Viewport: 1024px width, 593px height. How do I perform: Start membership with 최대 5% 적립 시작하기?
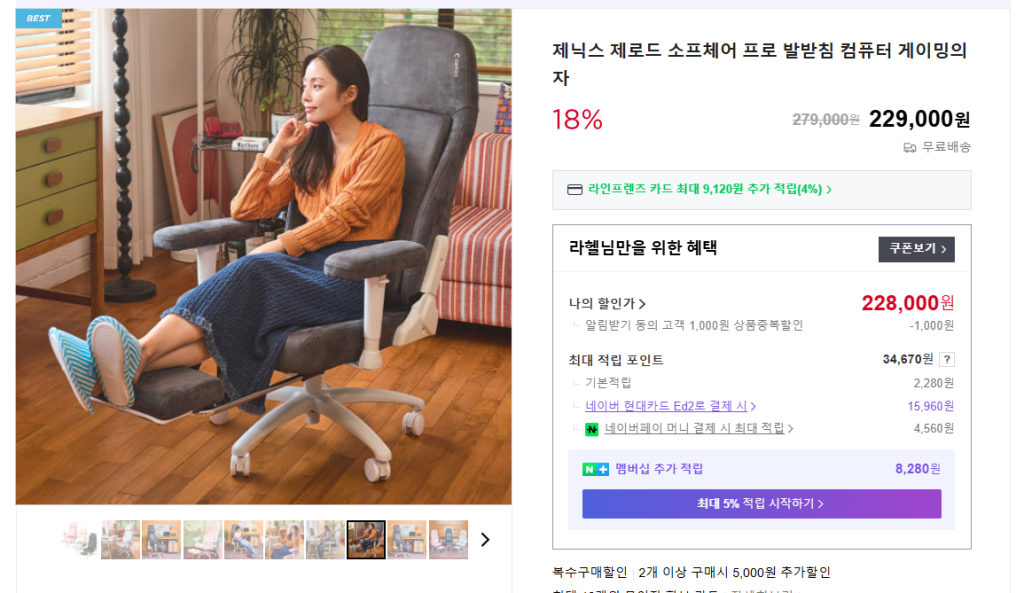(761, 504)
